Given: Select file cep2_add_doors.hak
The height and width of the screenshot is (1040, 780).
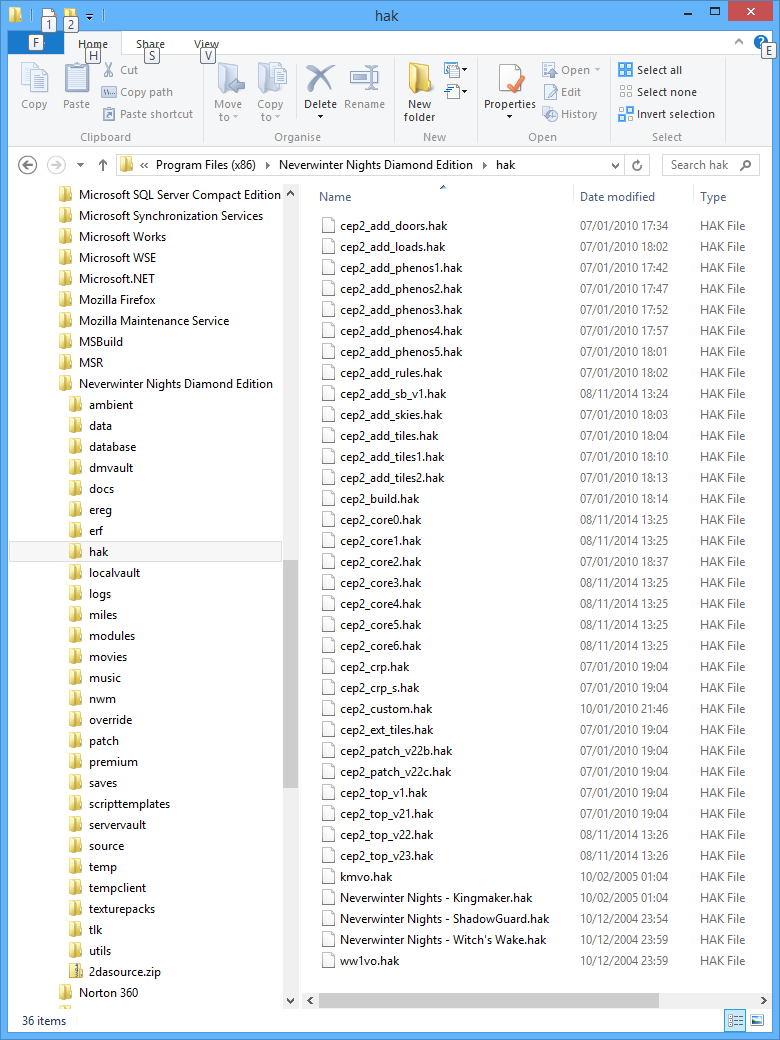Looking at the screenshot, I should [393, 226].
